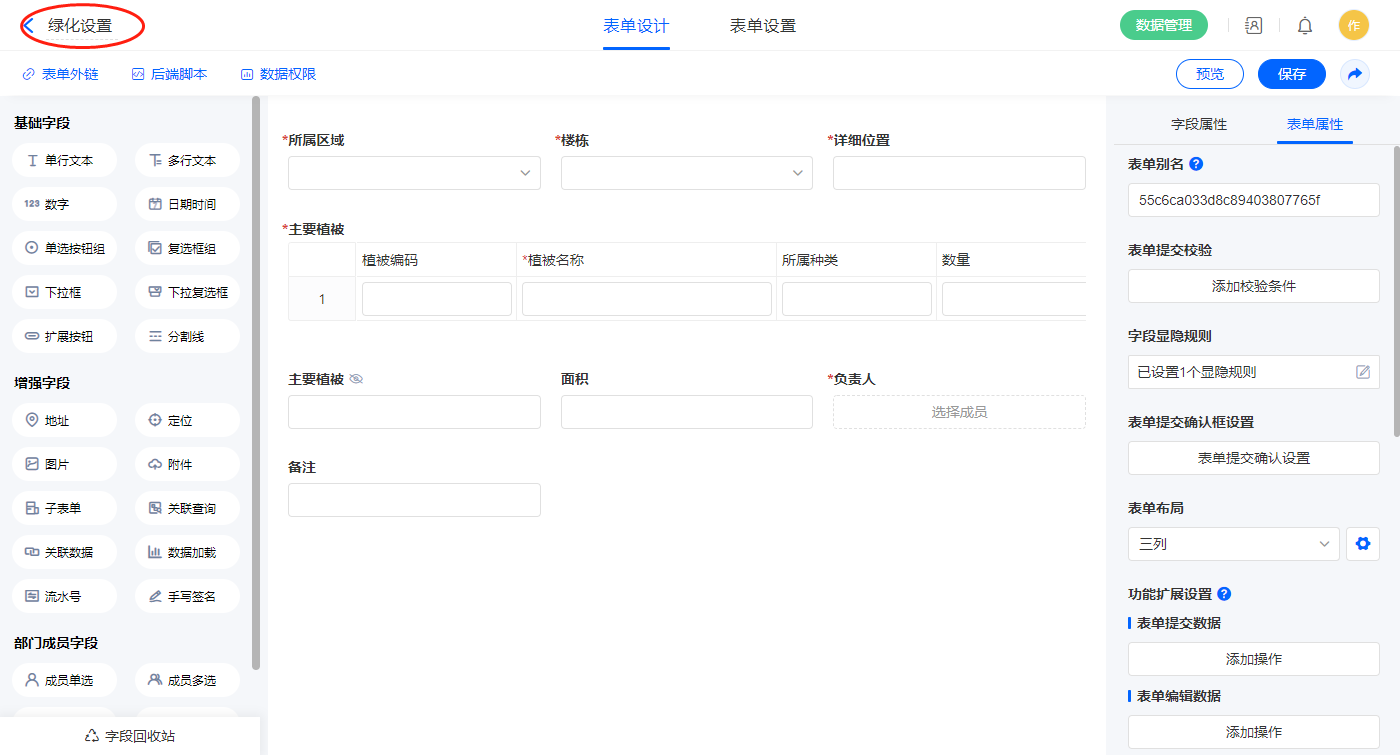Add the 单选按钮组 field
The image size is (1400, 755).
coord(65,248)
